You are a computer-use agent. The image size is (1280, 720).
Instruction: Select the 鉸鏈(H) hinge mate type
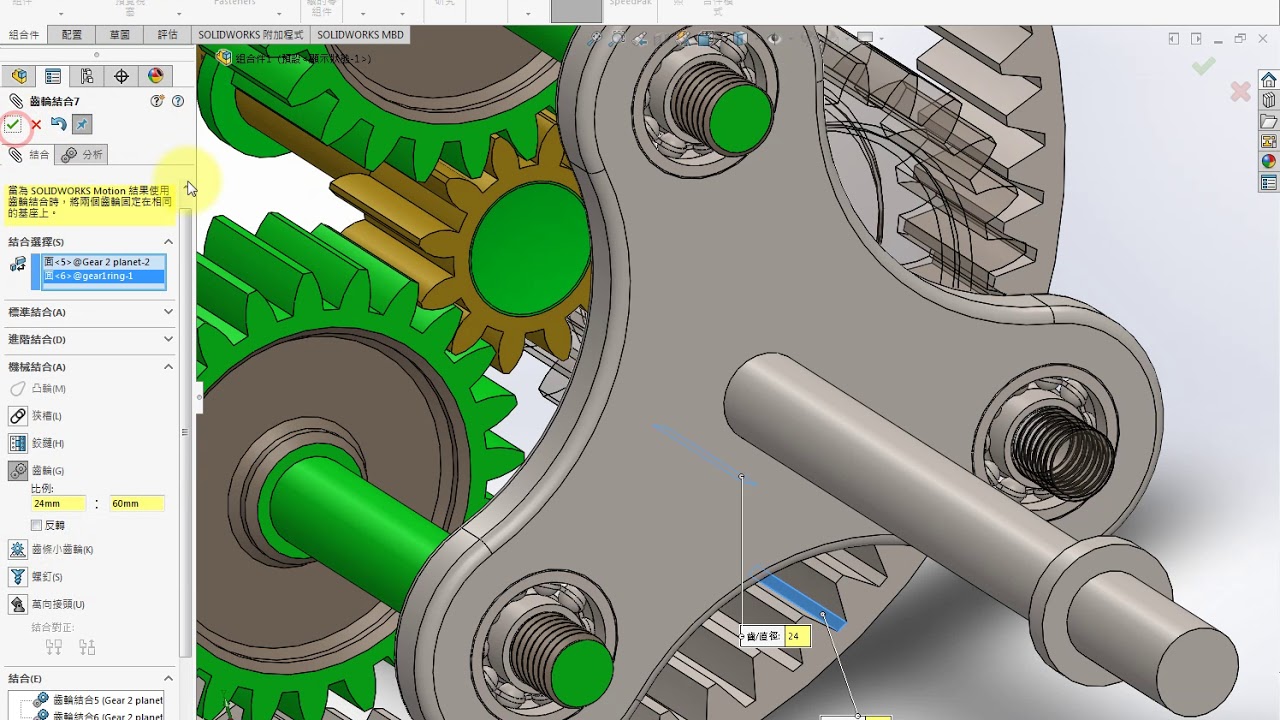(x=36, y=443)
